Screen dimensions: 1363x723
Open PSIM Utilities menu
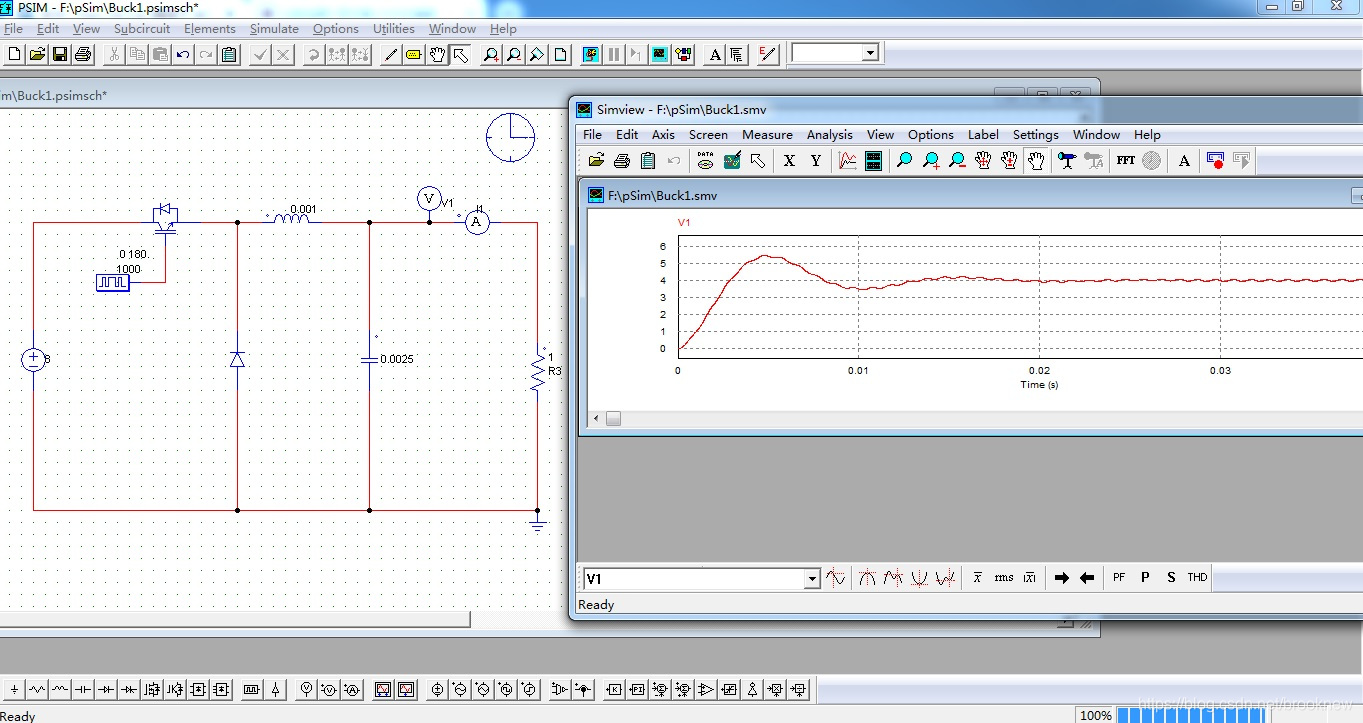coord(394,29)
